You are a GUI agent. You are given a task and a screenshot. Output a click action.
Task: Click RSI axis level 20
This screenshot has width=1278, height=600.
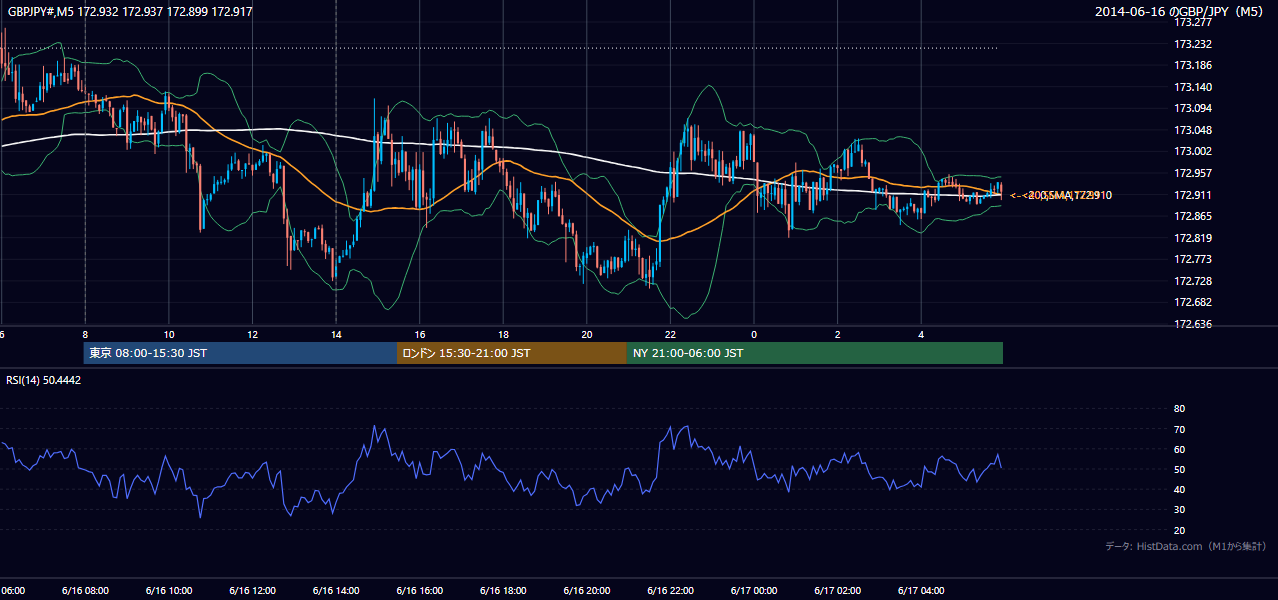tap(1179, 530)
